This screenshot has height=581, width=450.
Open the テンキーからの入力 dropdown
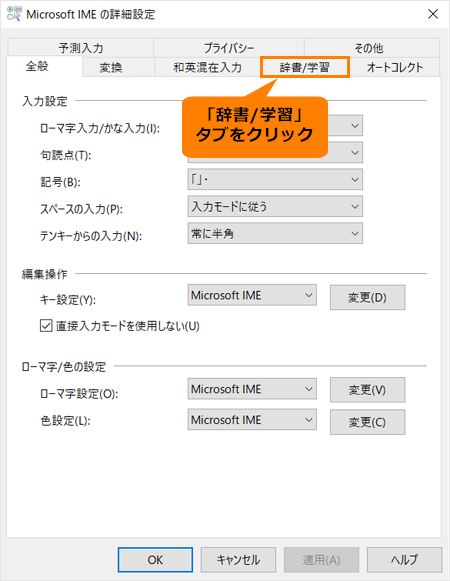[275, 233]
